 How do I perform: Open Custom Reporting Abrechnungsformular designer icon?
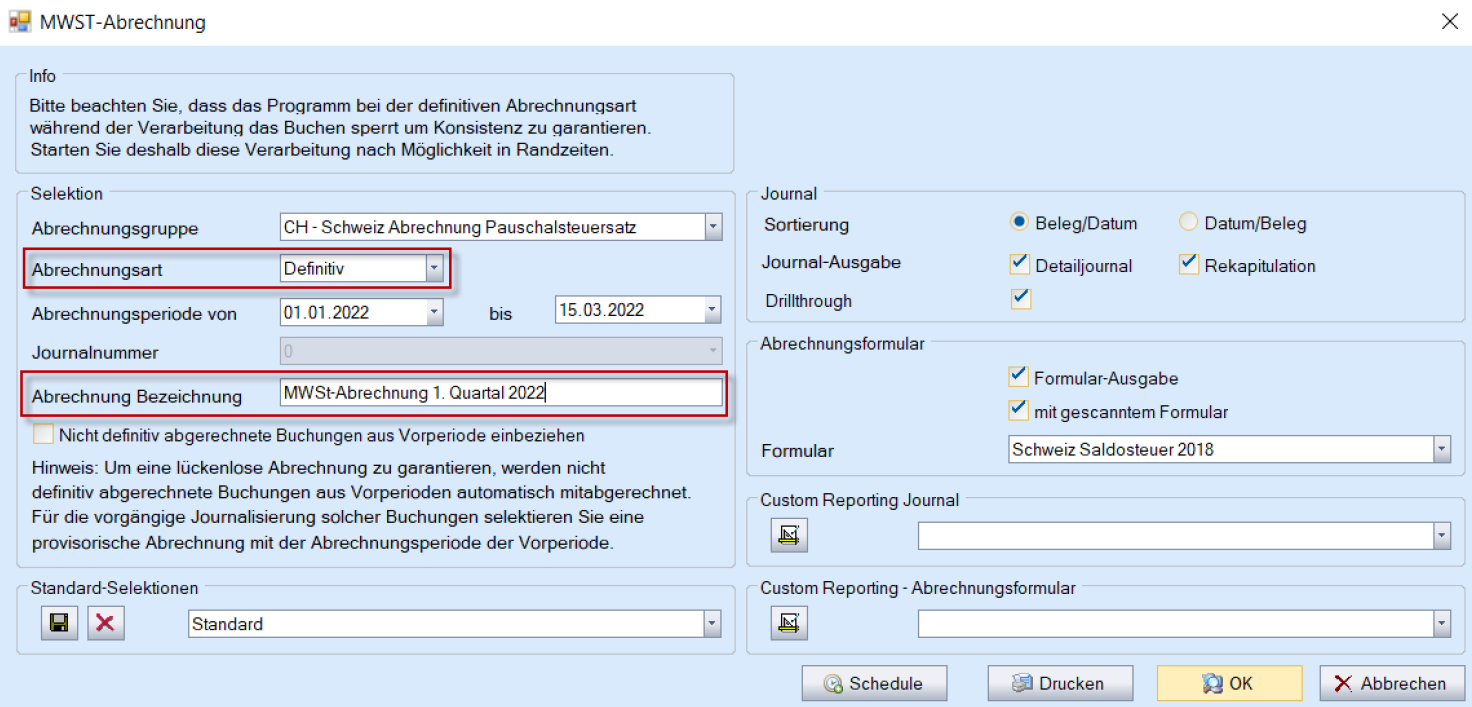coord(788,624)
